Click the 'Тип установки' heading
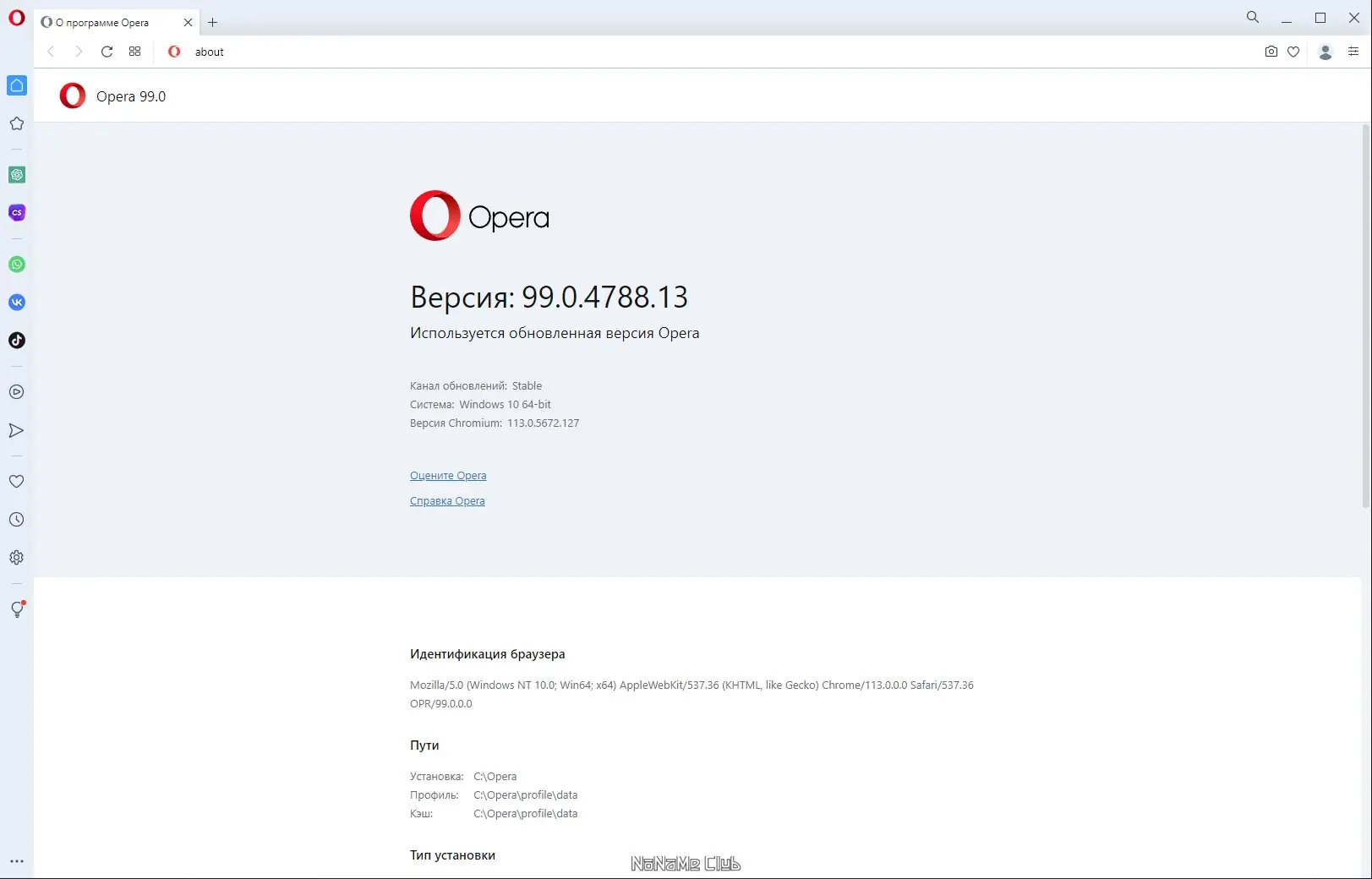Image resolution: width=1372 pixels, height=879 pixels. pyautogui.click(x=452, y=855)
